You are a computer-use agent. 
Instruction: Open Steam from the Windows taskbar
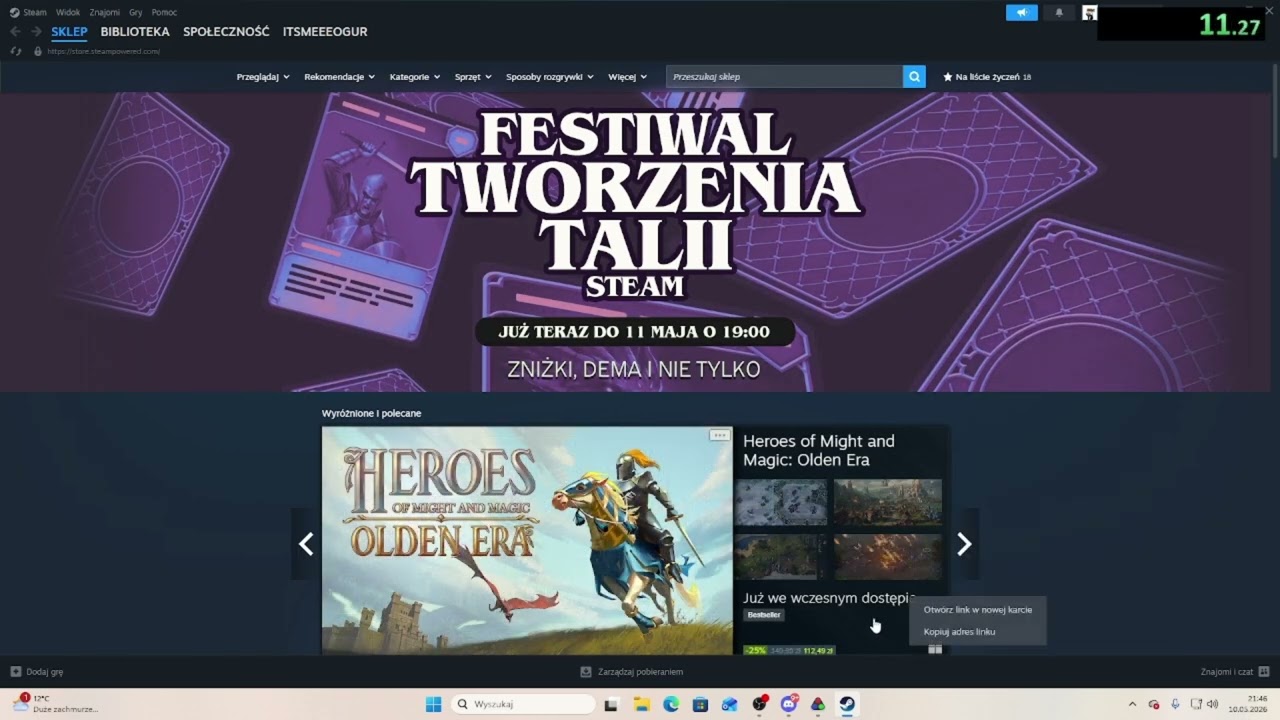tap(847, 704)
